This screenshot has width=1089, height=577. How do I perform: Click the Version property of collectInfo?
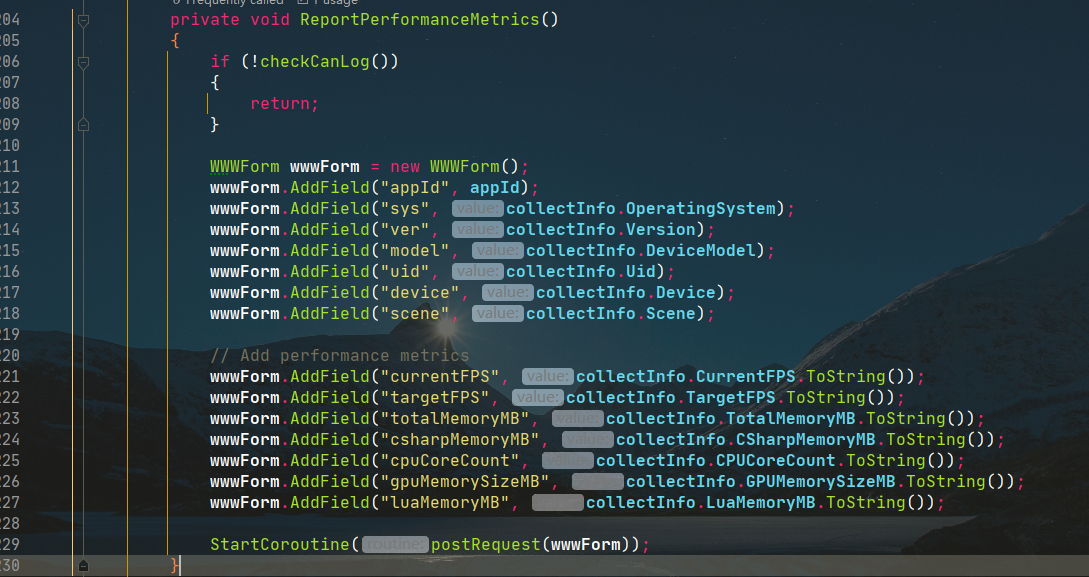point(660,229)
